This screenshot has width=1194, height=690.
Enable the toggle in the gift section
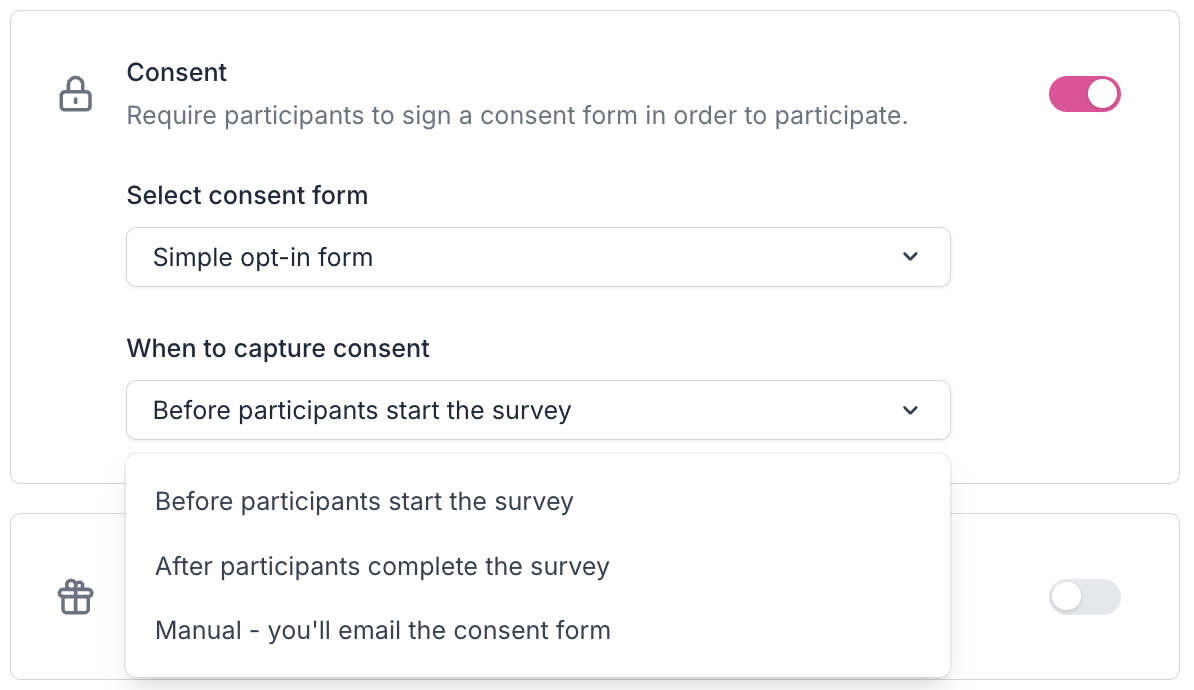click(1084, 598)
